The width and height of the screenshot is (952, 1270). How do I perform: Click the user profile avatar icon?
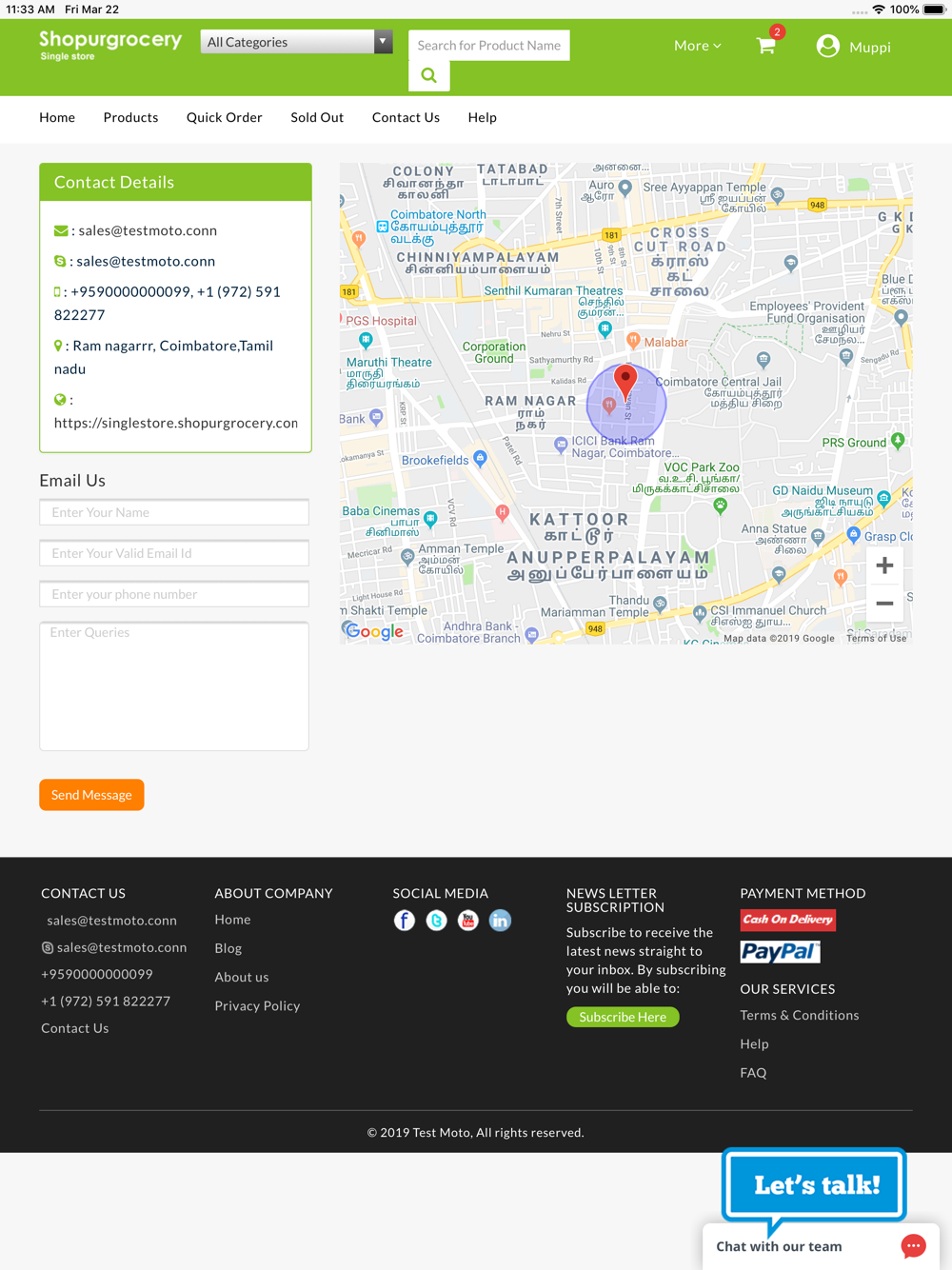coord(828,46)
